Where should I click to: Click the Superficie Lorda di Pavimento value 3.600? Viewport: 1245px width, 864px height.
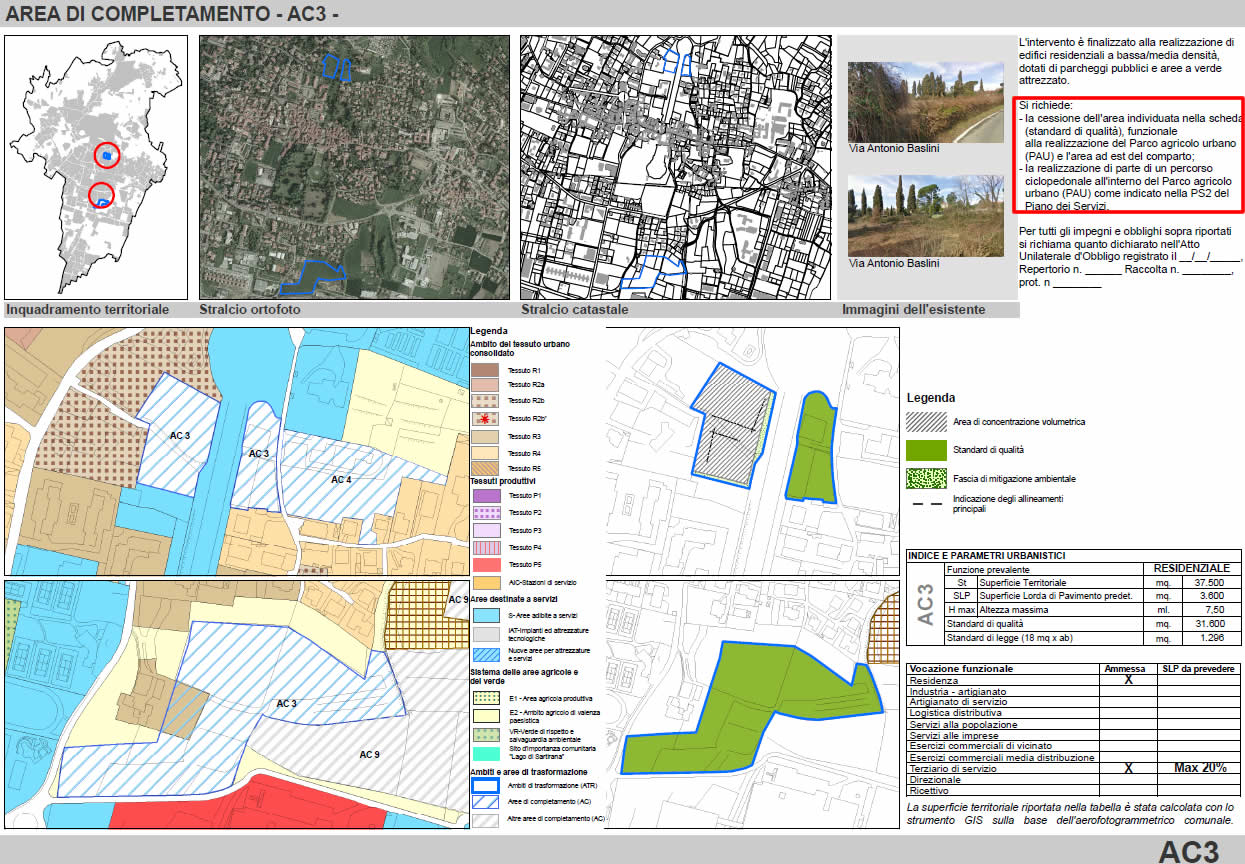pyautogui.click(x=1210, y=596)
